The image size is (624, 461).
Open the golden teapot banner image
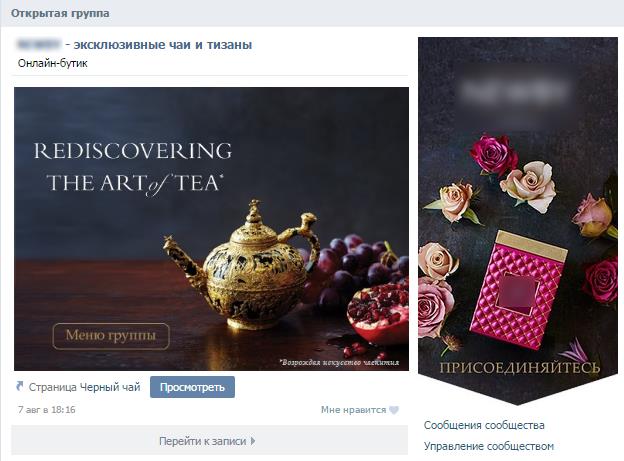[211, 229]
